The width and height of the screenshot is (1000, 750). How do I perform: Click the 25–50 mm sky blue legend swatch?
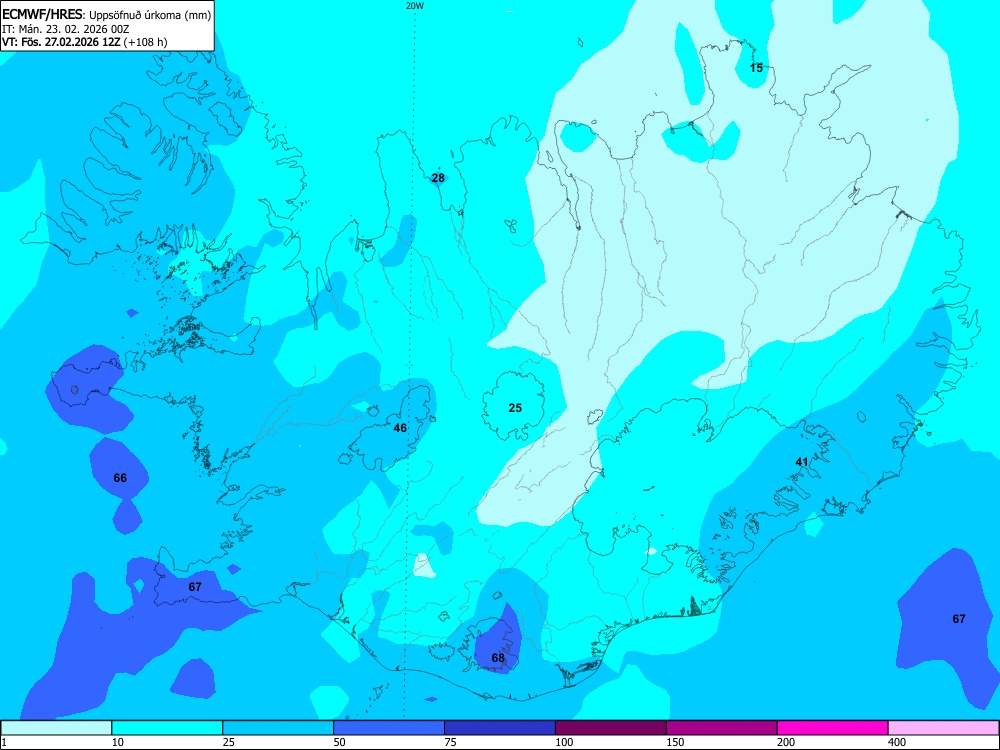278,728
